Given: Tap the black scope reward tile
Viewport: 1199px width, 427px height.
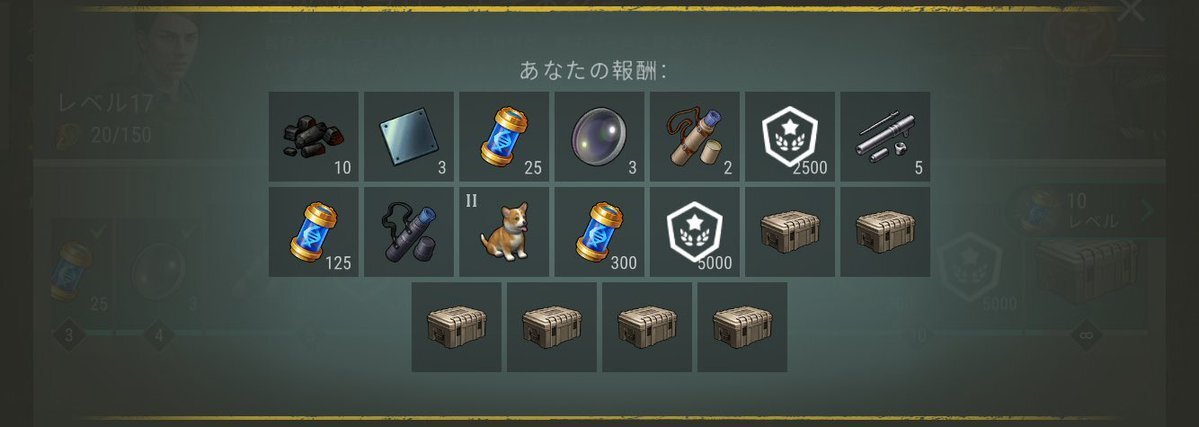Looking at the screenshot, I should [409, 232].
